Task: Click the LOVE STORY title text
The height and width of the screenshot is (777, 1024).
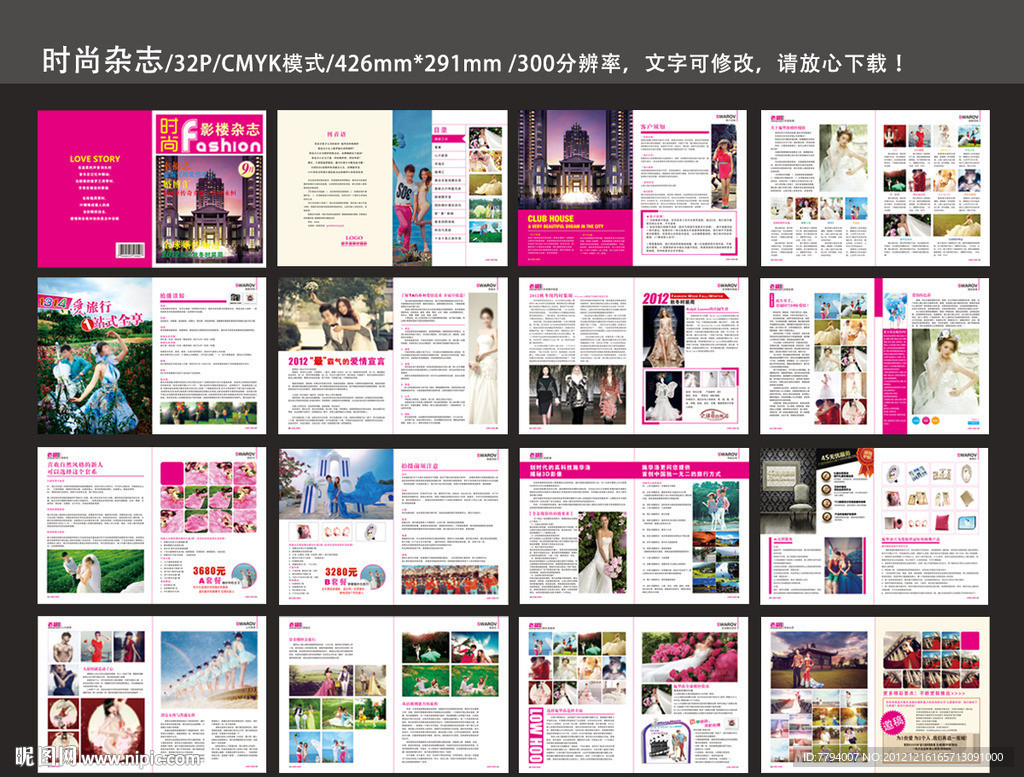Action: tap(95, 159)
